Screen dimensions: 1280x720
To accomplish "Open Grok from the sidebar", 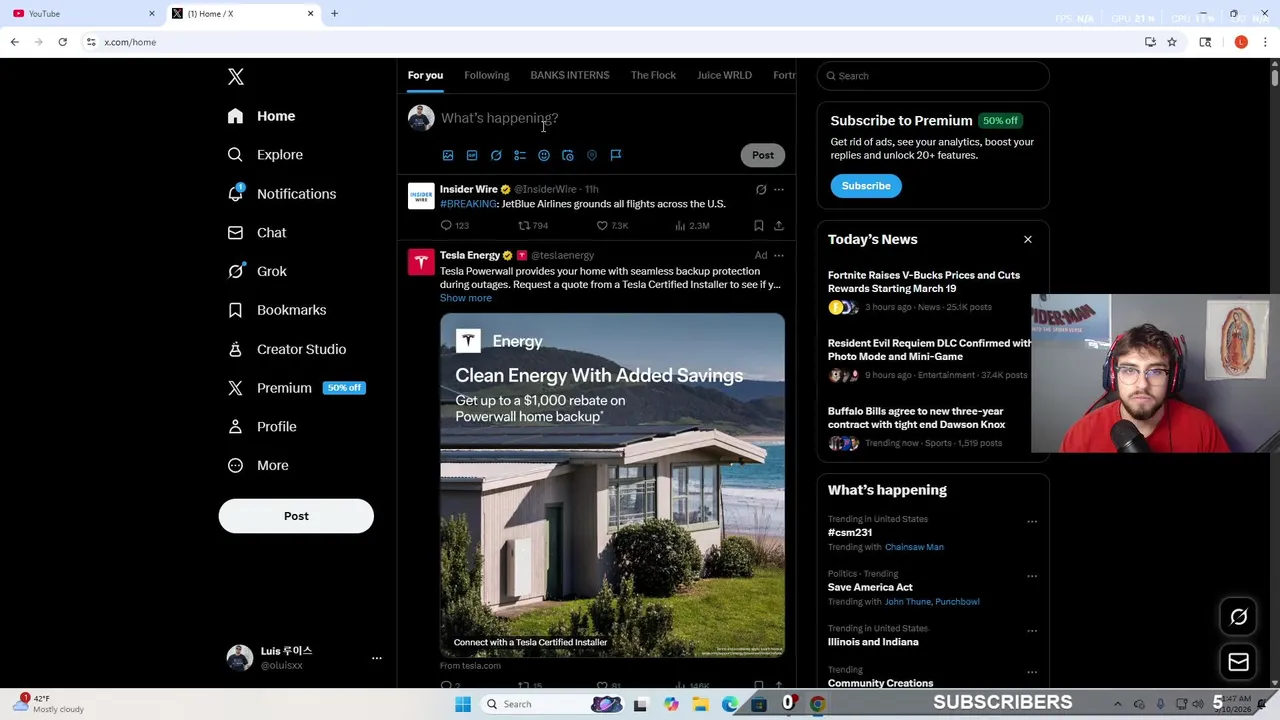I will 257,271.
